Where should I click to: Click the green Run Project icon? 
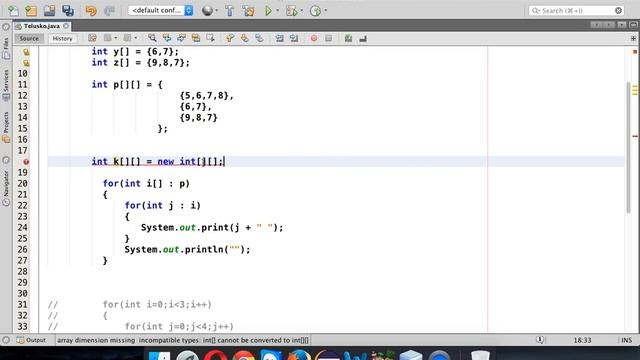coord(268,11)
